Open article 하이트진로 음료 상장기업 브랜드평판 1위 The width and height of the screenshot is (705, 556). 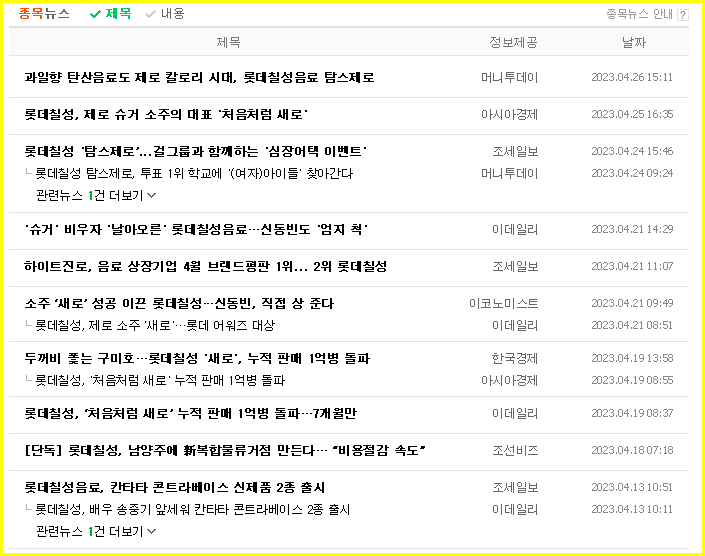click(x=205, y=267)
